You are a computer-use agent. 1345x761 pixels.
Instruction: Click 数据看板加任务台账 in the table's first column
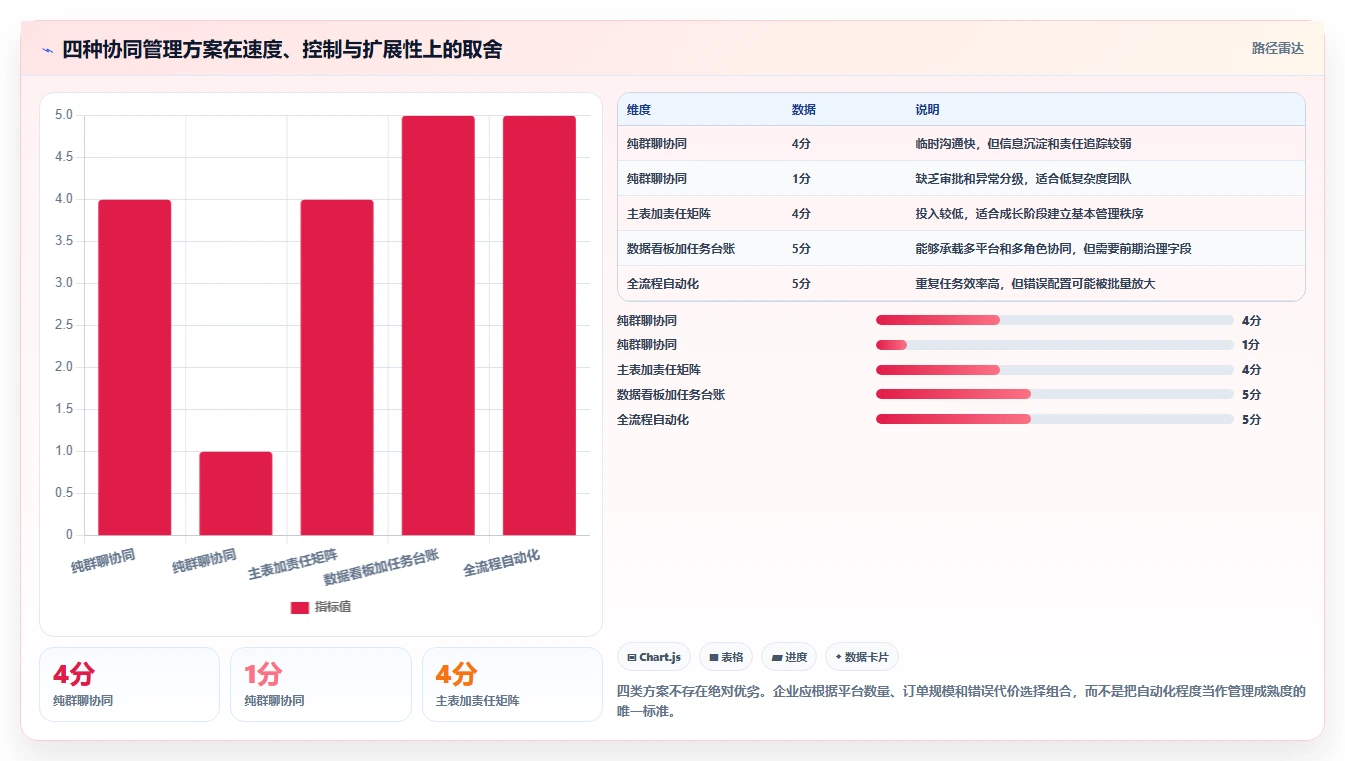point(681,249)
